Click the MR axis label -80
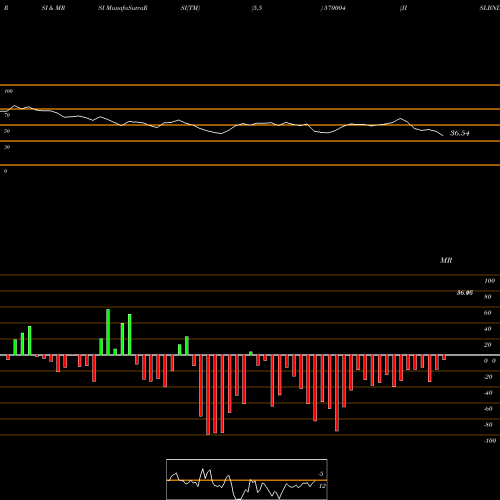The height and width of the screenshot is (500, 500). pyautogui.click(x=488, y=425)
